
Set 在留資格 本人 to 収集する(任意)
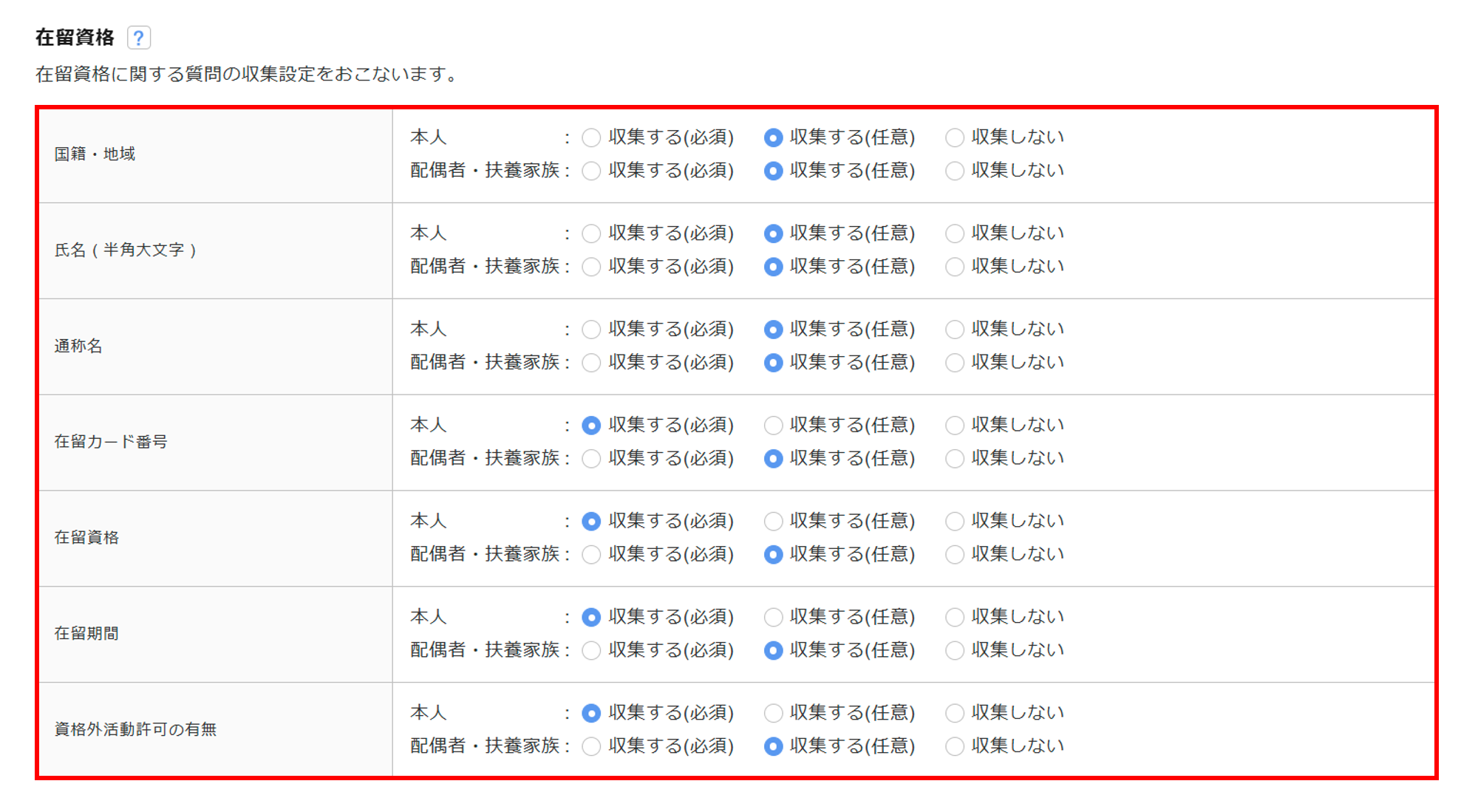coord(773,522)
